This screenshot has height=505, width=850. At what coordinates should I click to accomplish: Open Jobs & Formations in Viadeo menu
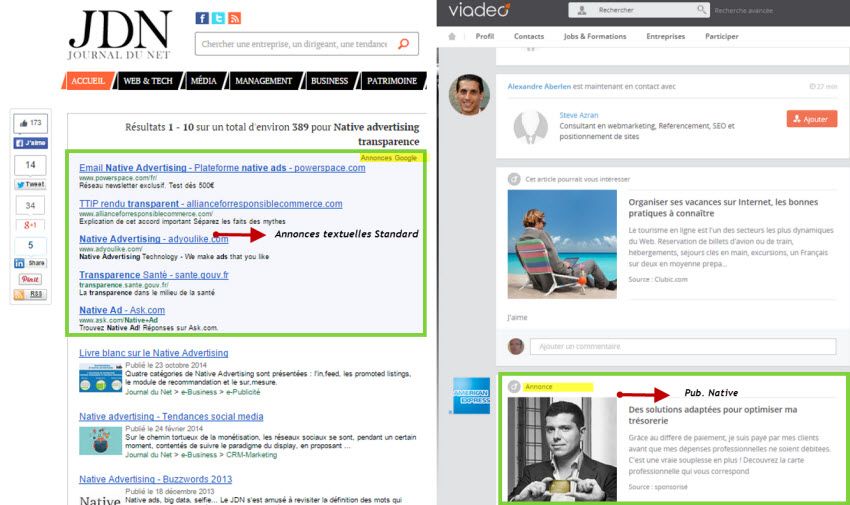[595, 36]
